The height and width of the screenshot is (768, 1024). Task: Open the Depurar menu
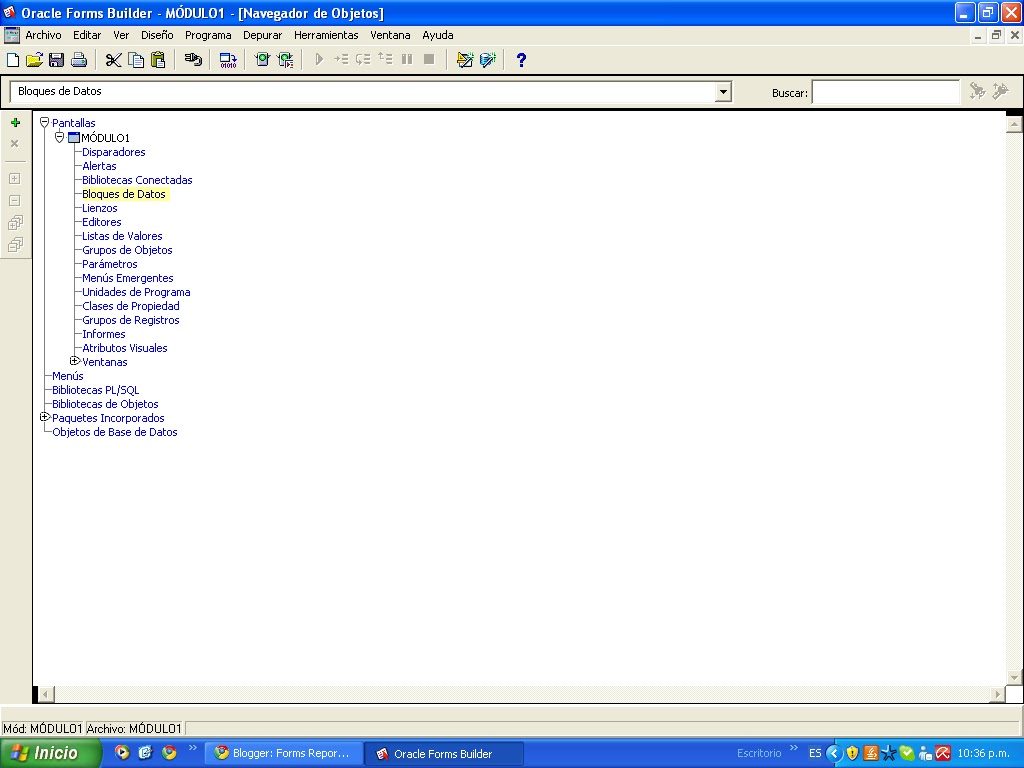pos(263,35)
